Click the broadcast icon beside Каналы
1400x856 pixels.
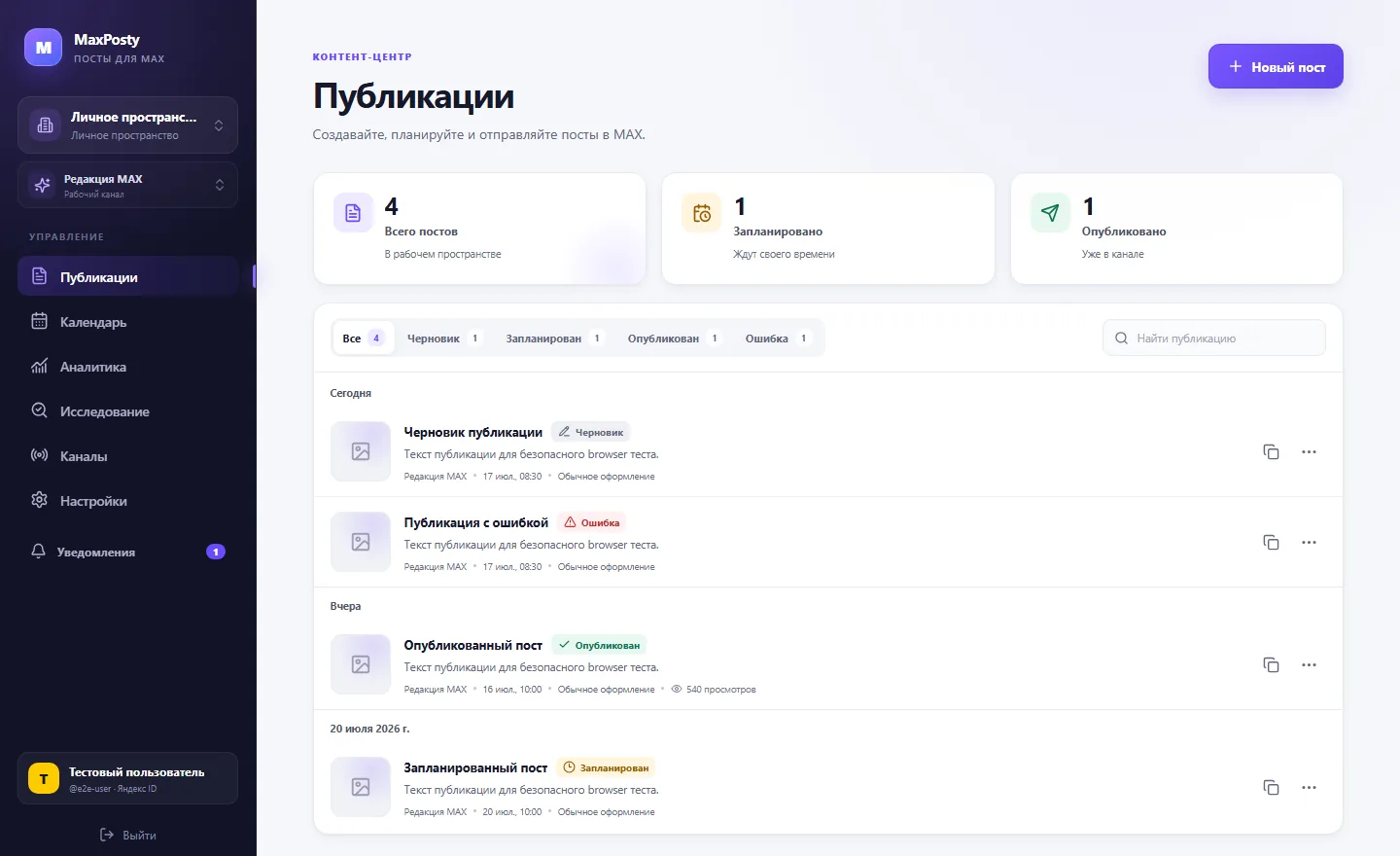click(39, 455)
